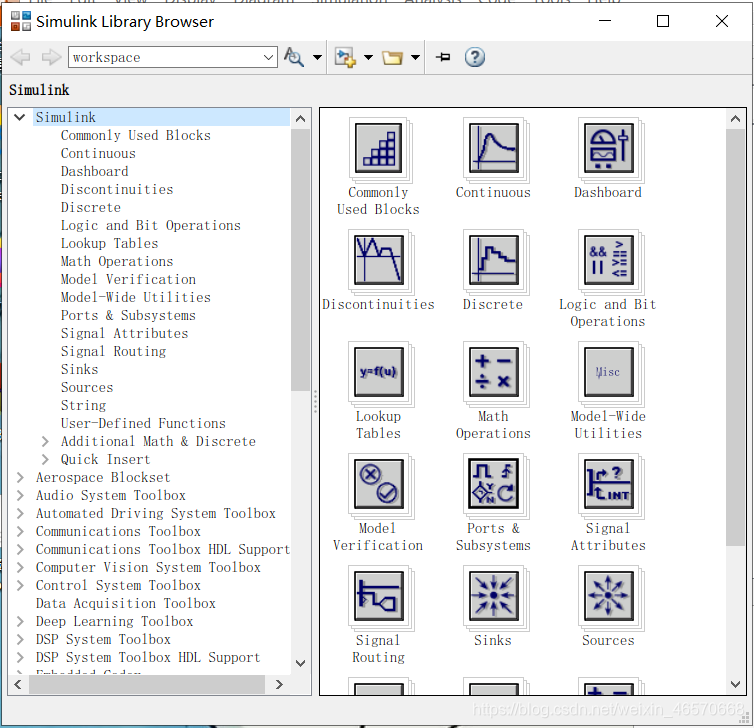The width and height of the screenshot is (754, 728).
Task: Select Discontinuities in the library tree
Action: 117,189
